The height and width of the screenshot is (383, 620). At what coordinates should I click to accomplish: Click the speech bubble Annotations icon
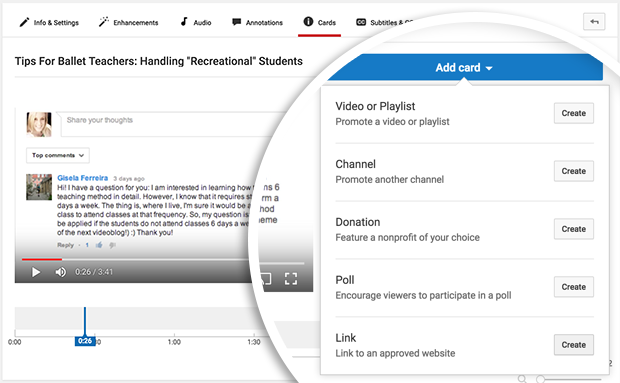click(236, 22)
